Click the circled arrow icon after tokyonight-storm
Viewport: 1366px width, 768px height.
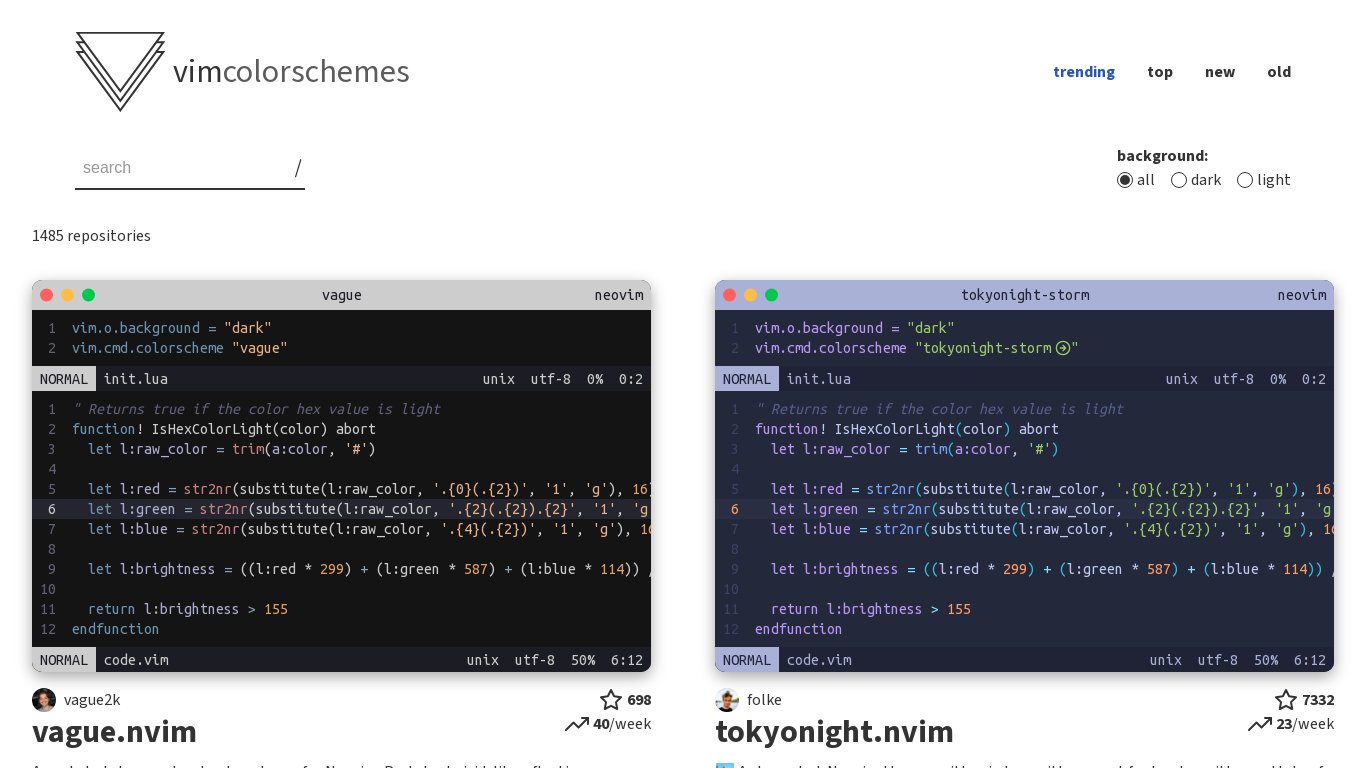point(1063,348)
